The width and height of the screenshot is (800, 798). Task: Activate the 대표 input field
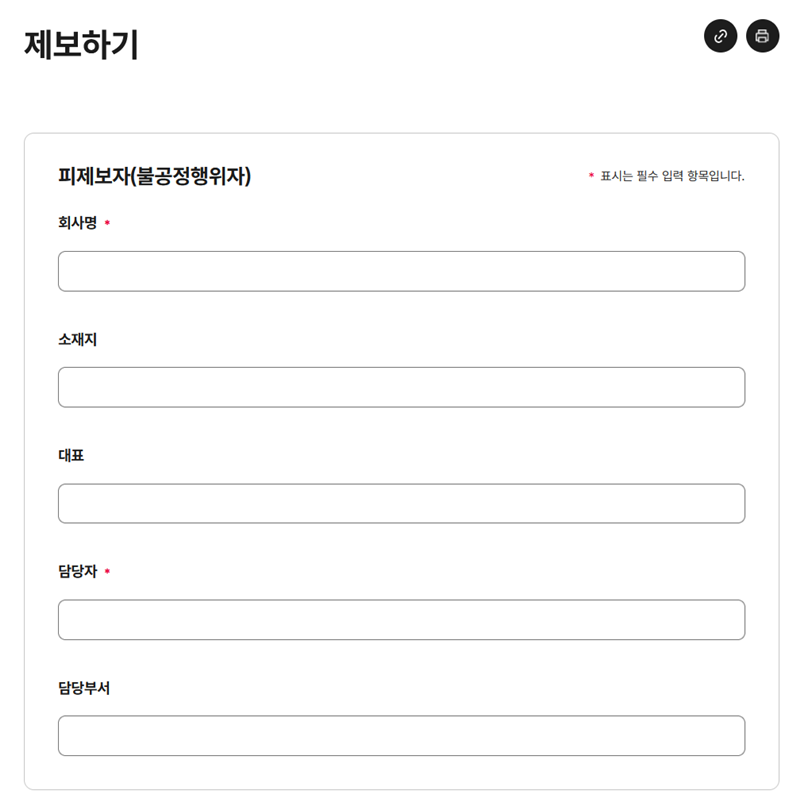402,504
